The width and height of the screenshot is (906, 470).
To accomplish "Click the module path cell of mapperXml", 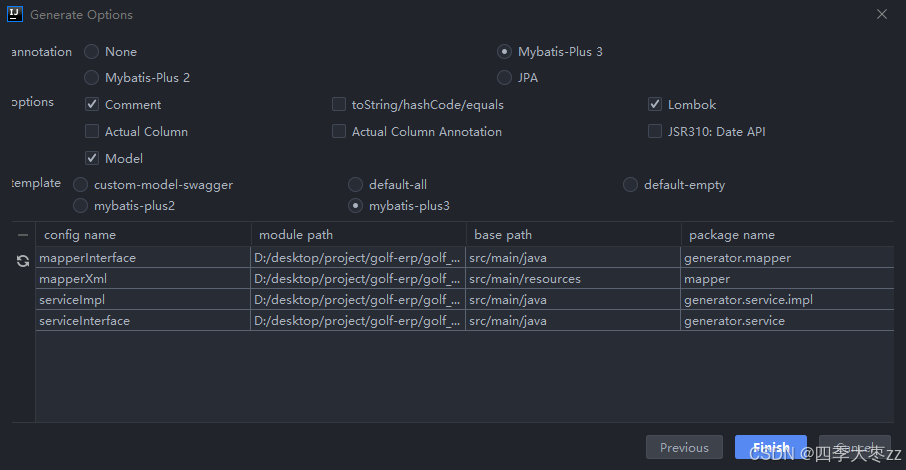I will coord(358,279).
